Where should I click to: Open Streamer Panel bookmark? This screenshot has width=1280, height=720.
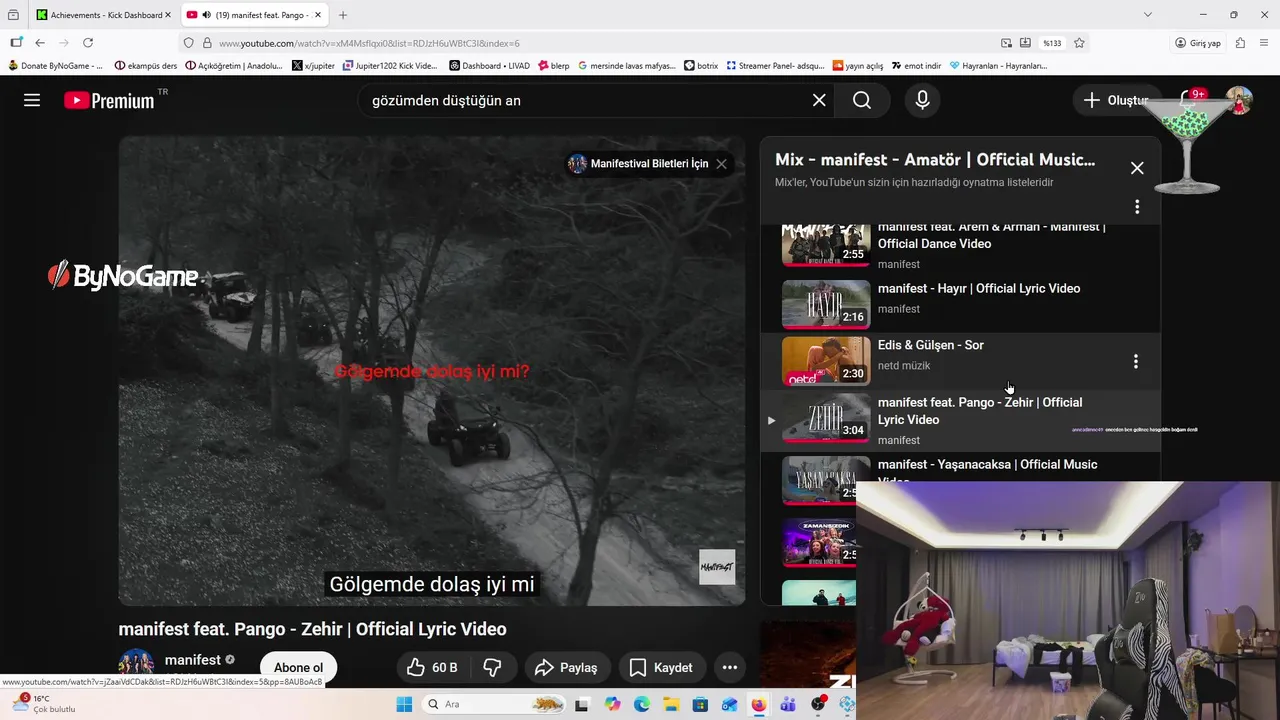click(x=775, y=66)
